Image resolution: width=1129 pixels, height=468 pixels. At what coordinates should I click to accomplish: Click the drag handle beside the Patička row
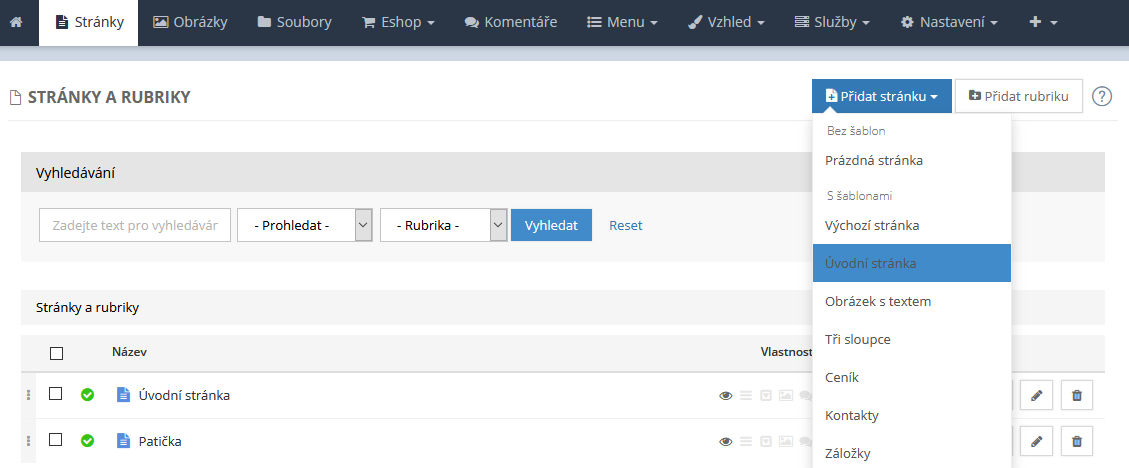(x=28, y=441)
